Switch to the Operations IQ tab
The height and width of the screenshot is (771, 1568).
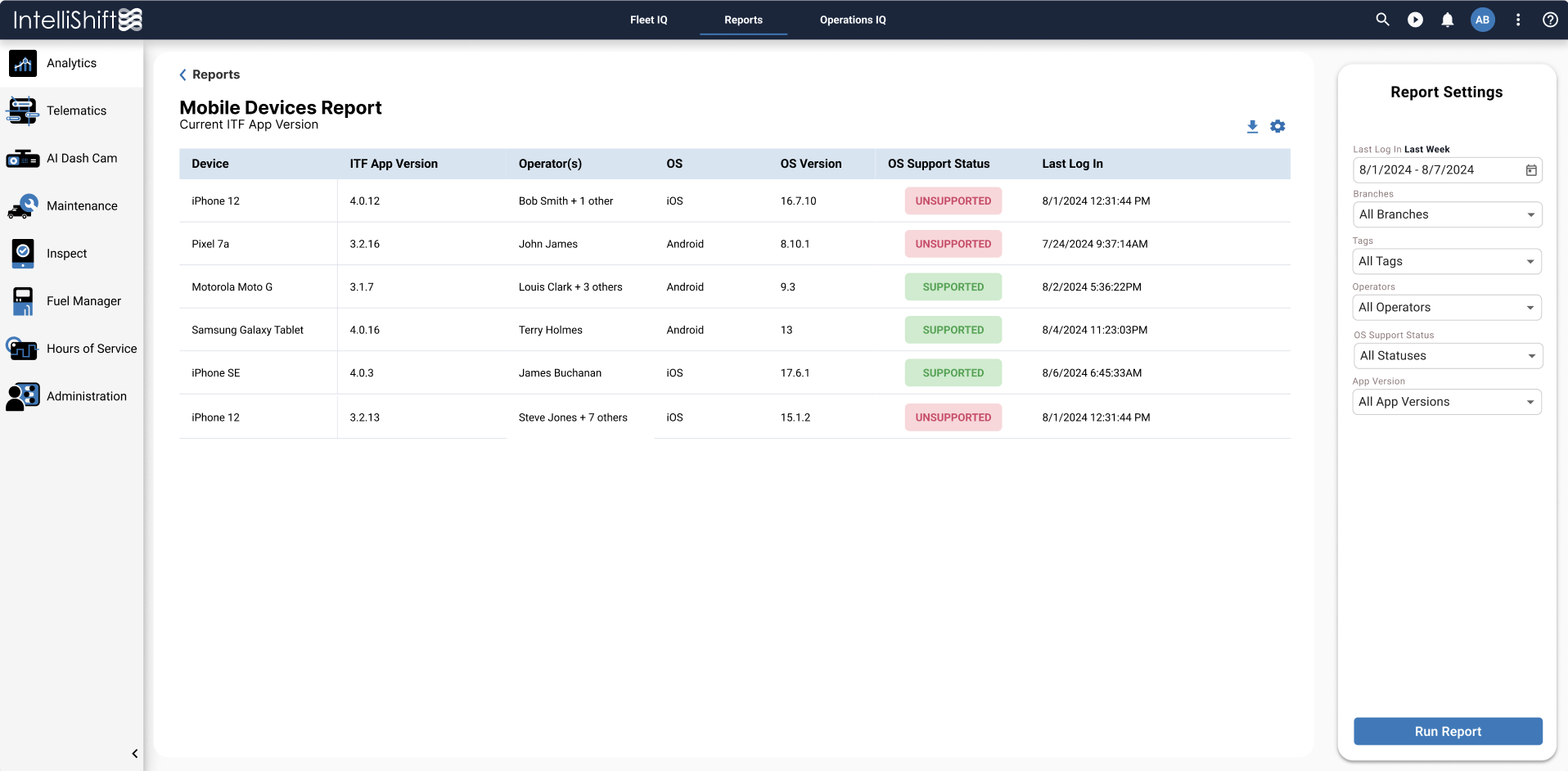(x=853, y=20)
